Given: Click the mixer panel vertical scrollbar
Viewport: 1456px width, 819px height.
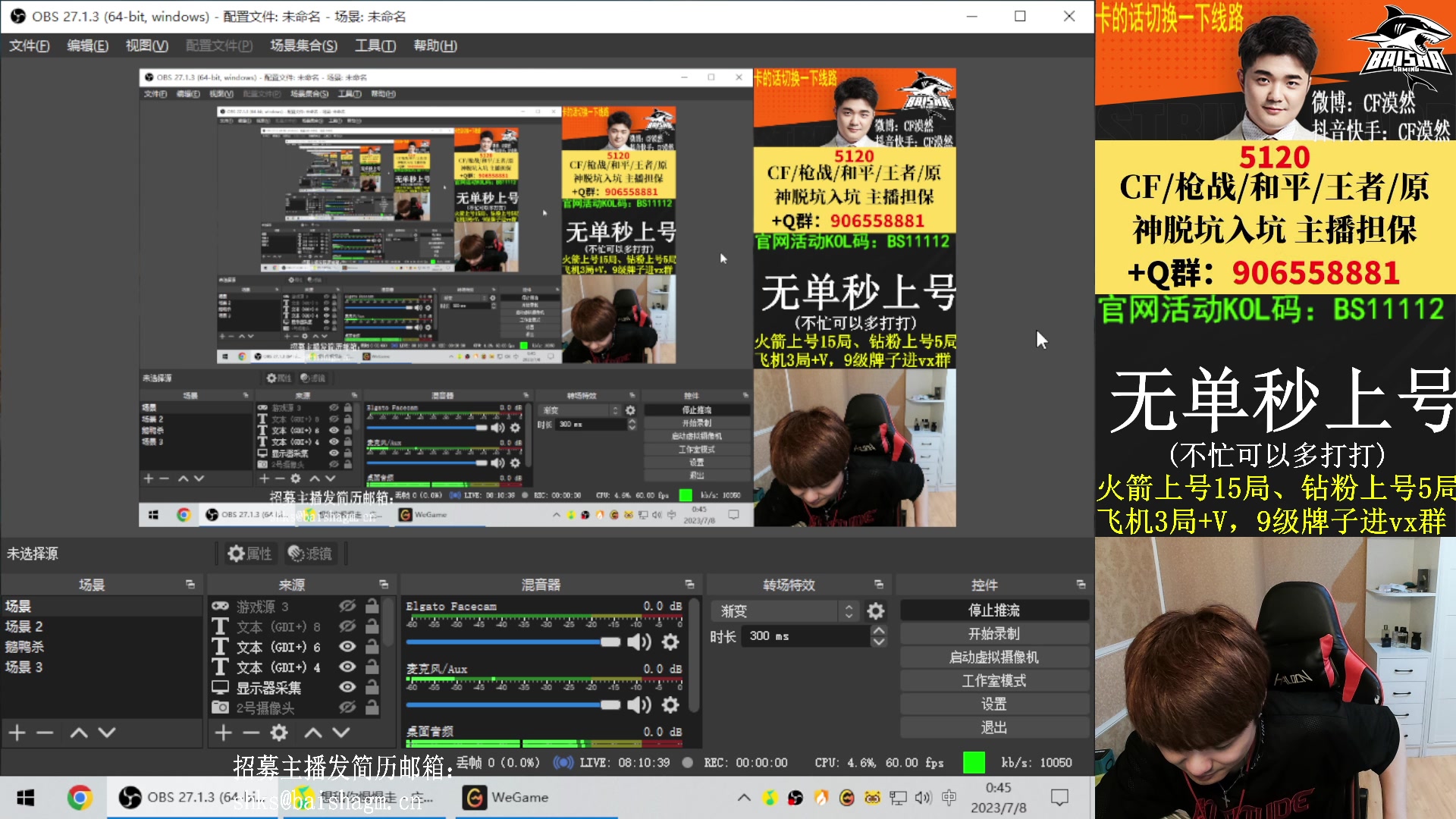Looking at the screenshot, I should point(694,656).
